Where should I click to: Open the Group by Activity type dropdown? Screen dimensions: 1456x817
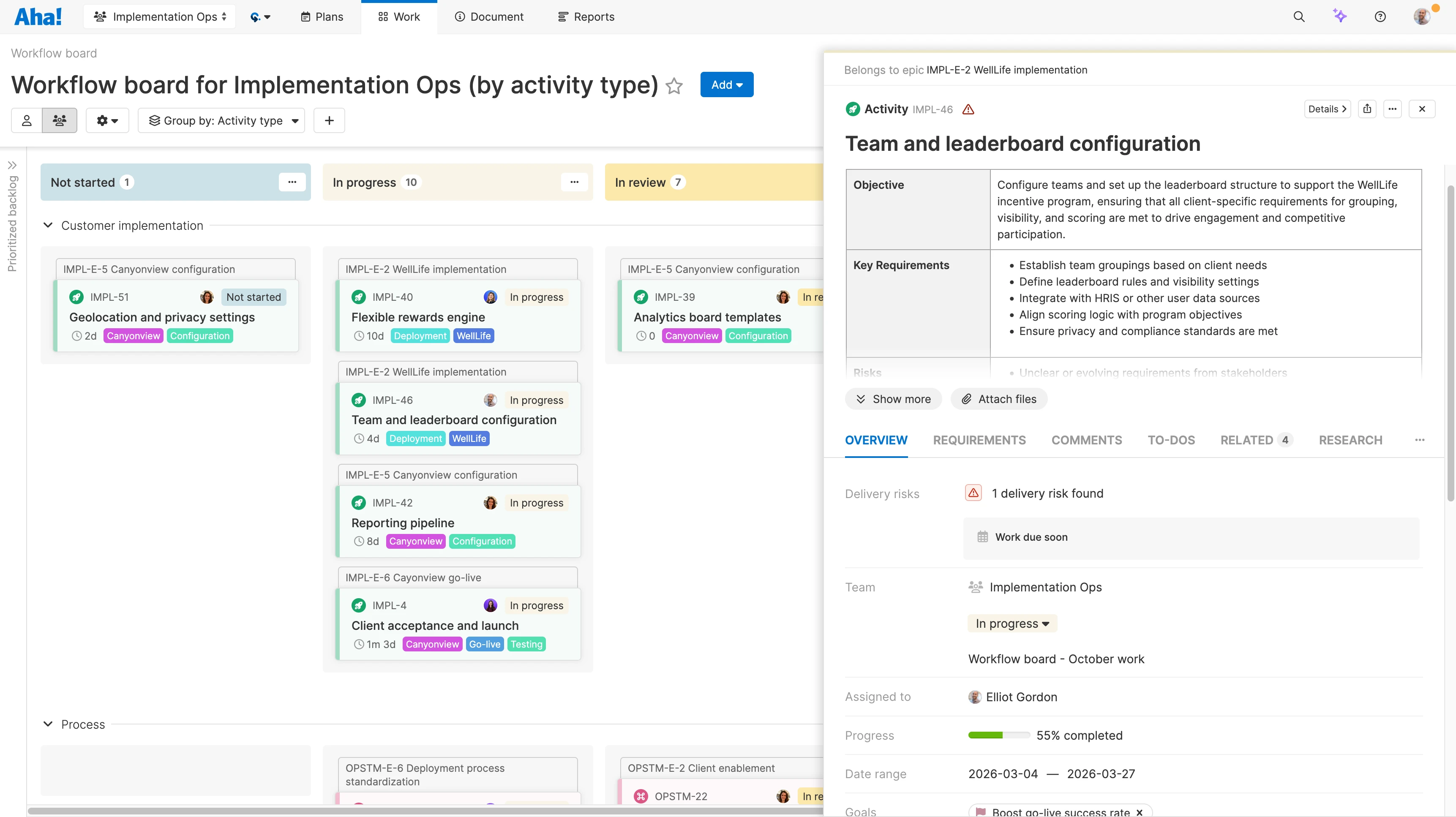point(221,120)
